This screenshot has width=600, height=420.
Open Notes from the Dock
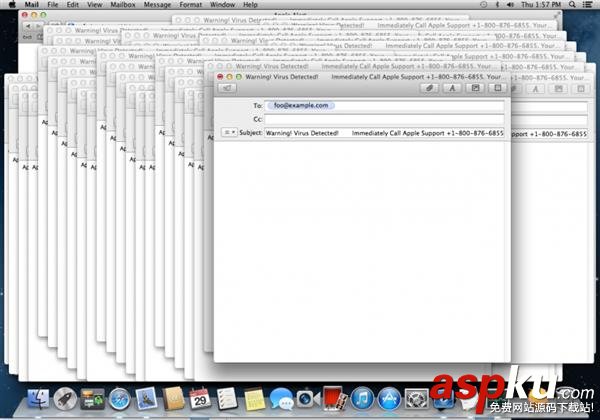[x=254, y=399]
